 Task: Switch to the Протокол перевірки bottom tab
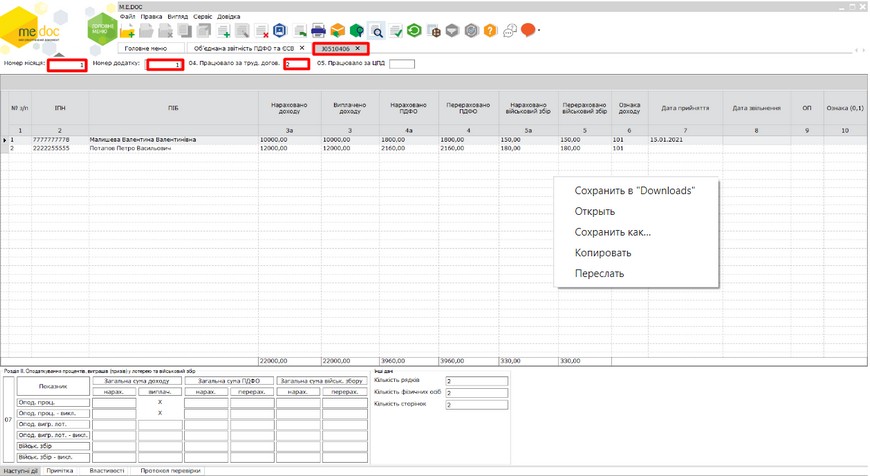coord(170,470)
